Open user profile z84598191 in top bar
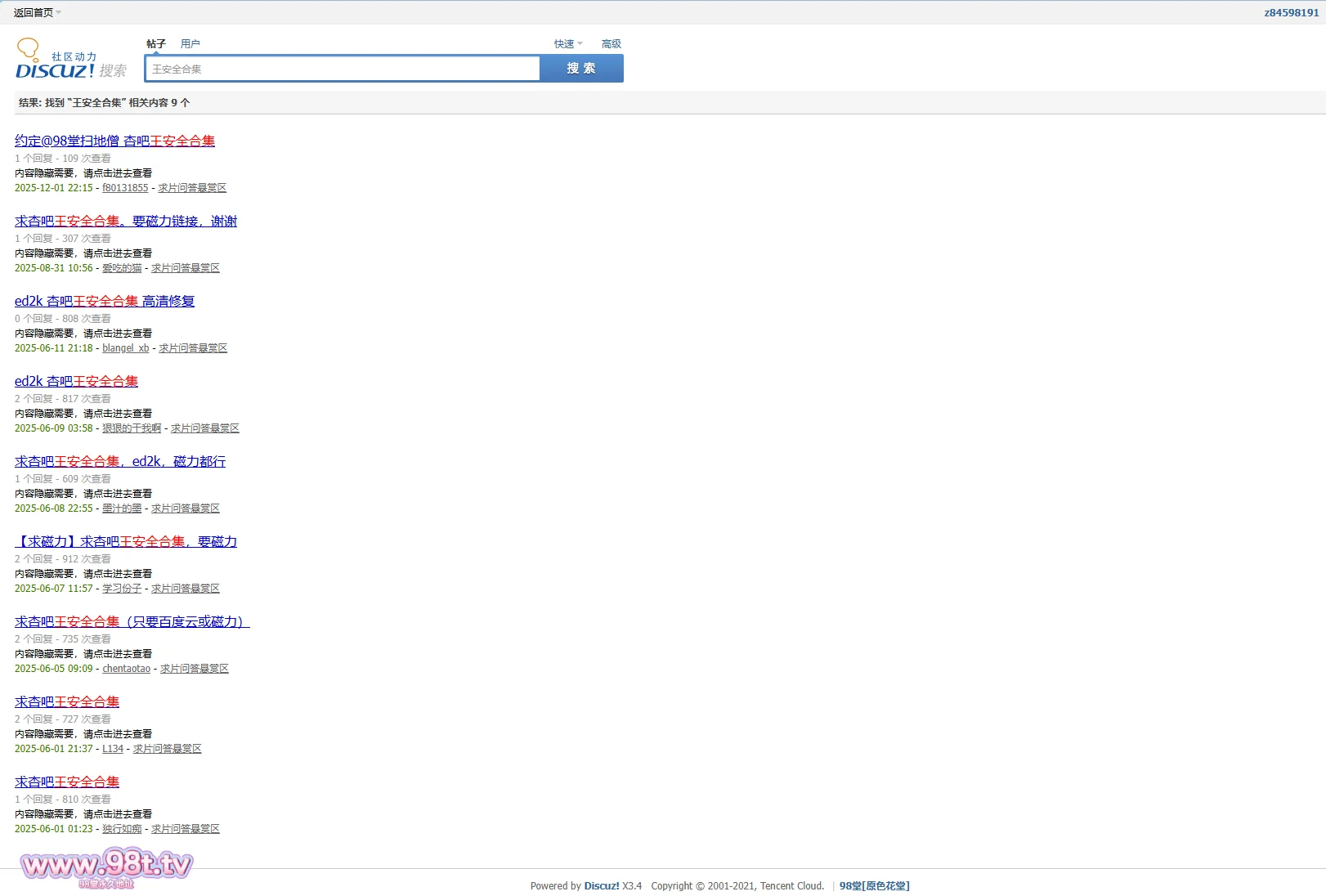Viewport: 1326px width, 896px height. 1291,12
